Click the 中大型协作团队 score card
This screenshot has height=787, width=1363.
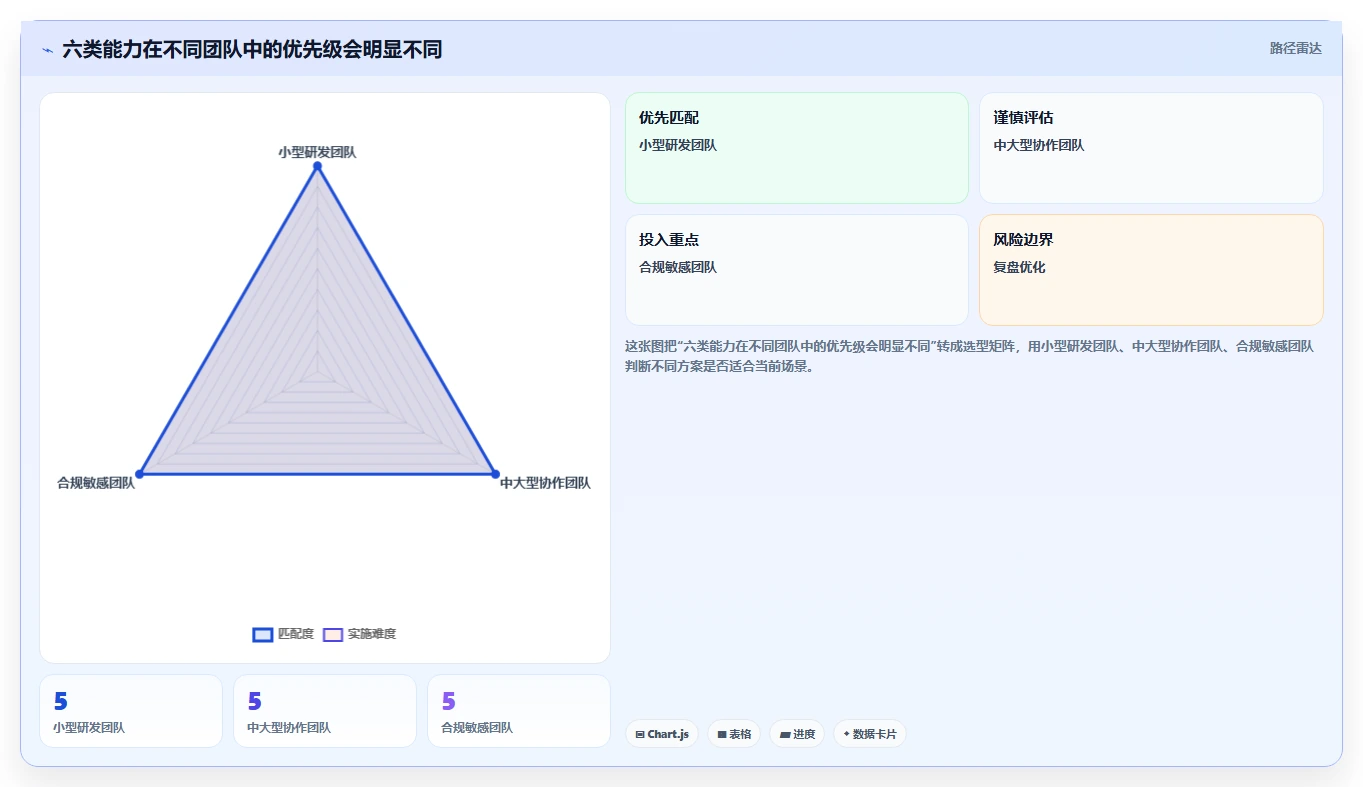click(x=325, y=711)
